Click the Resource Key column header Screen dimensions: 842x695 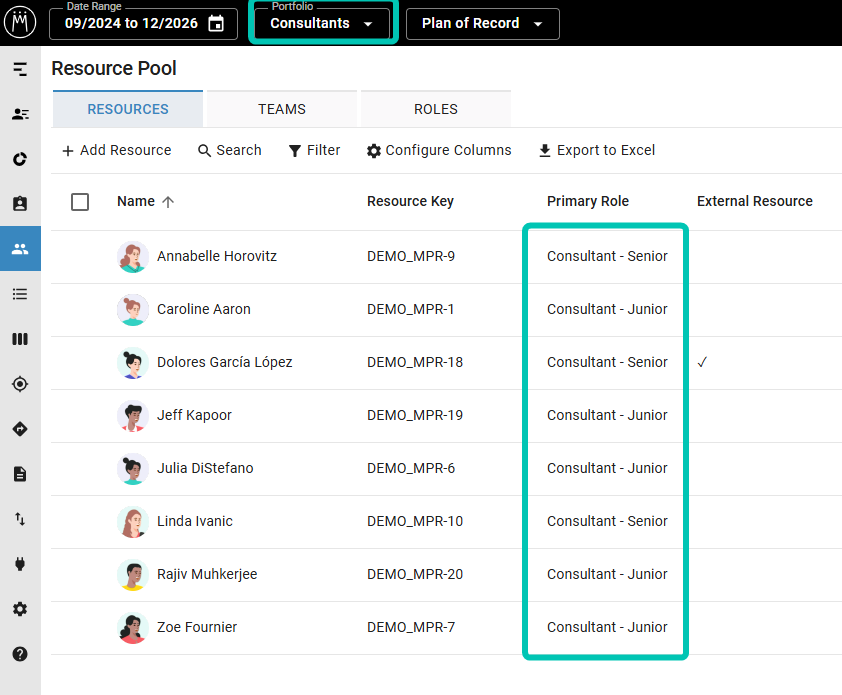(410, 201)
